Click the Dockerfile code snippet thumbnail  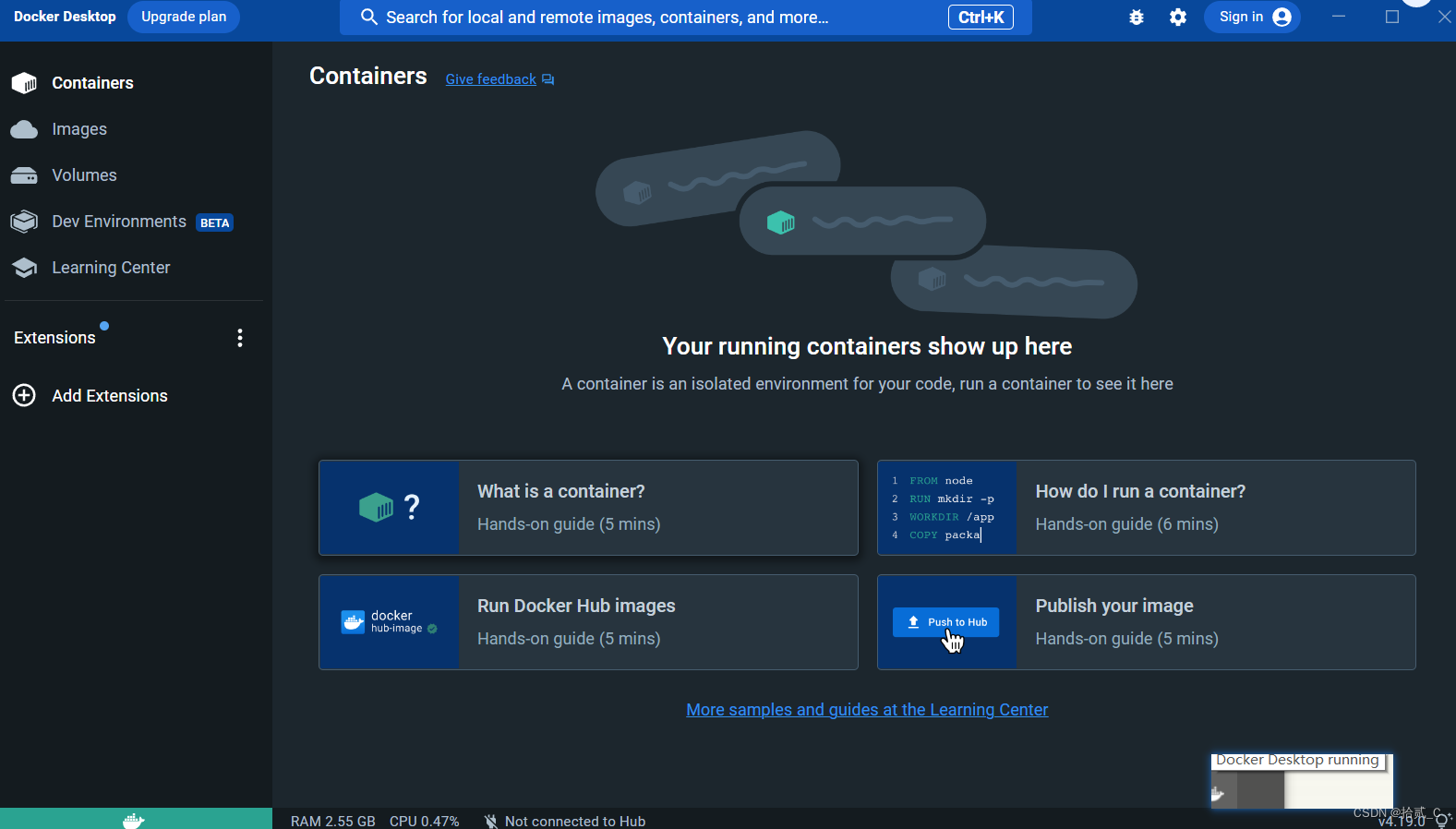point(947,508)
